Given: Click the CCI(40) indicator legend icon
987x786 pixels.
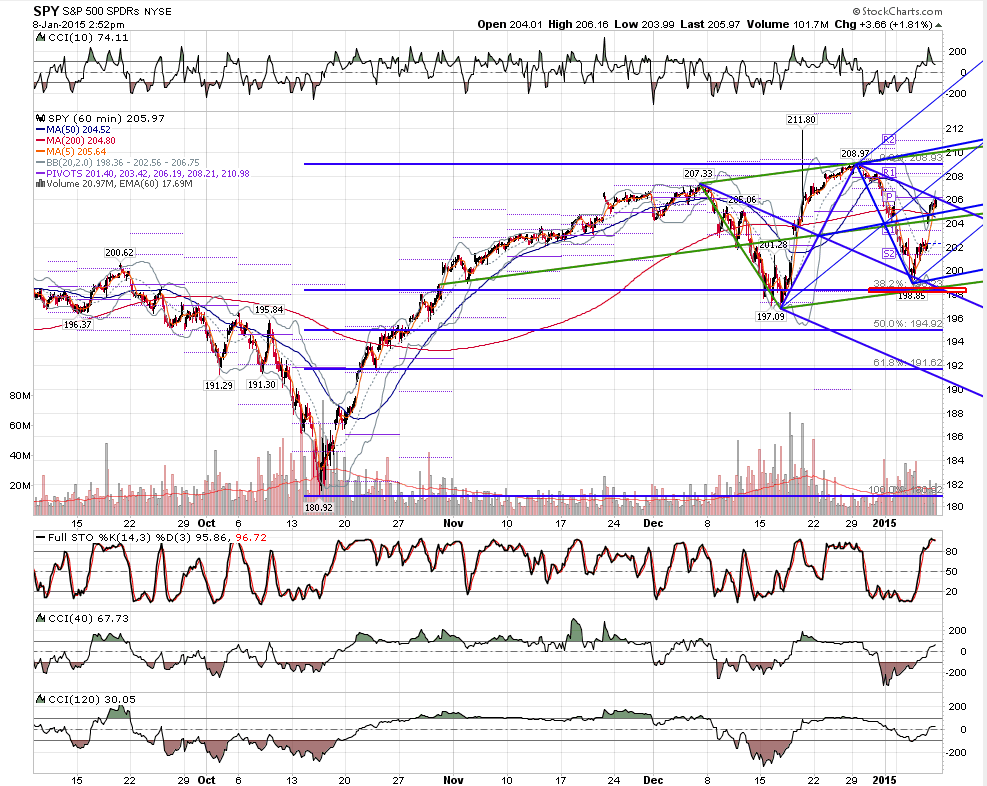Looking at the screenshot, I should [x=40, y=618].
